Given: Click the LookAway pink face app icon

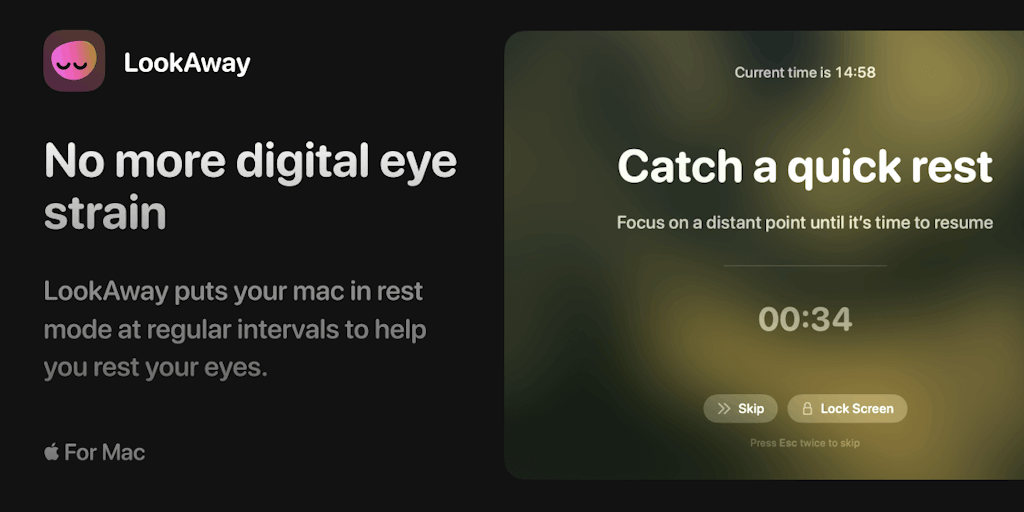Looking at the screenshot, I should coord(74,61).
